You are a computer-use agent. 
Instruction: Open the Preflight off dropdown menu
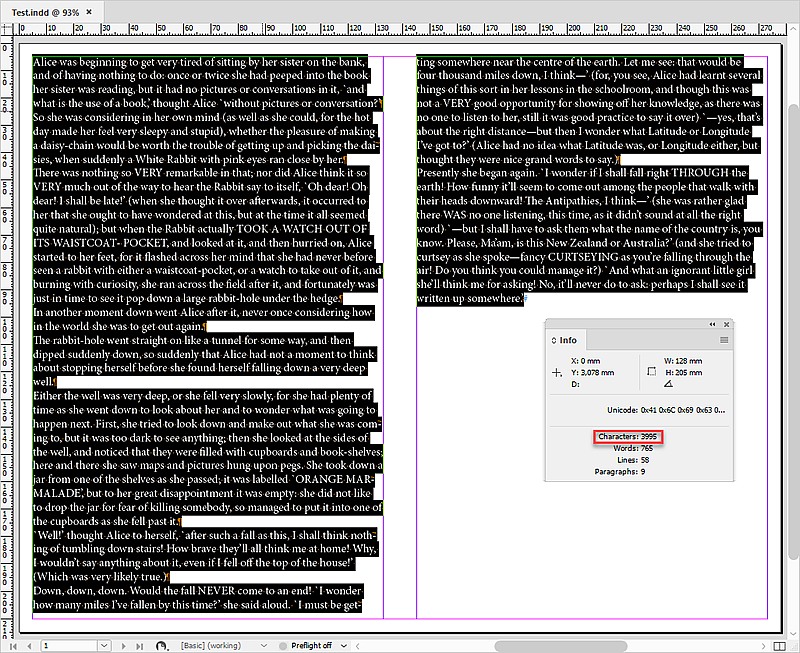[x=344, y=646]
